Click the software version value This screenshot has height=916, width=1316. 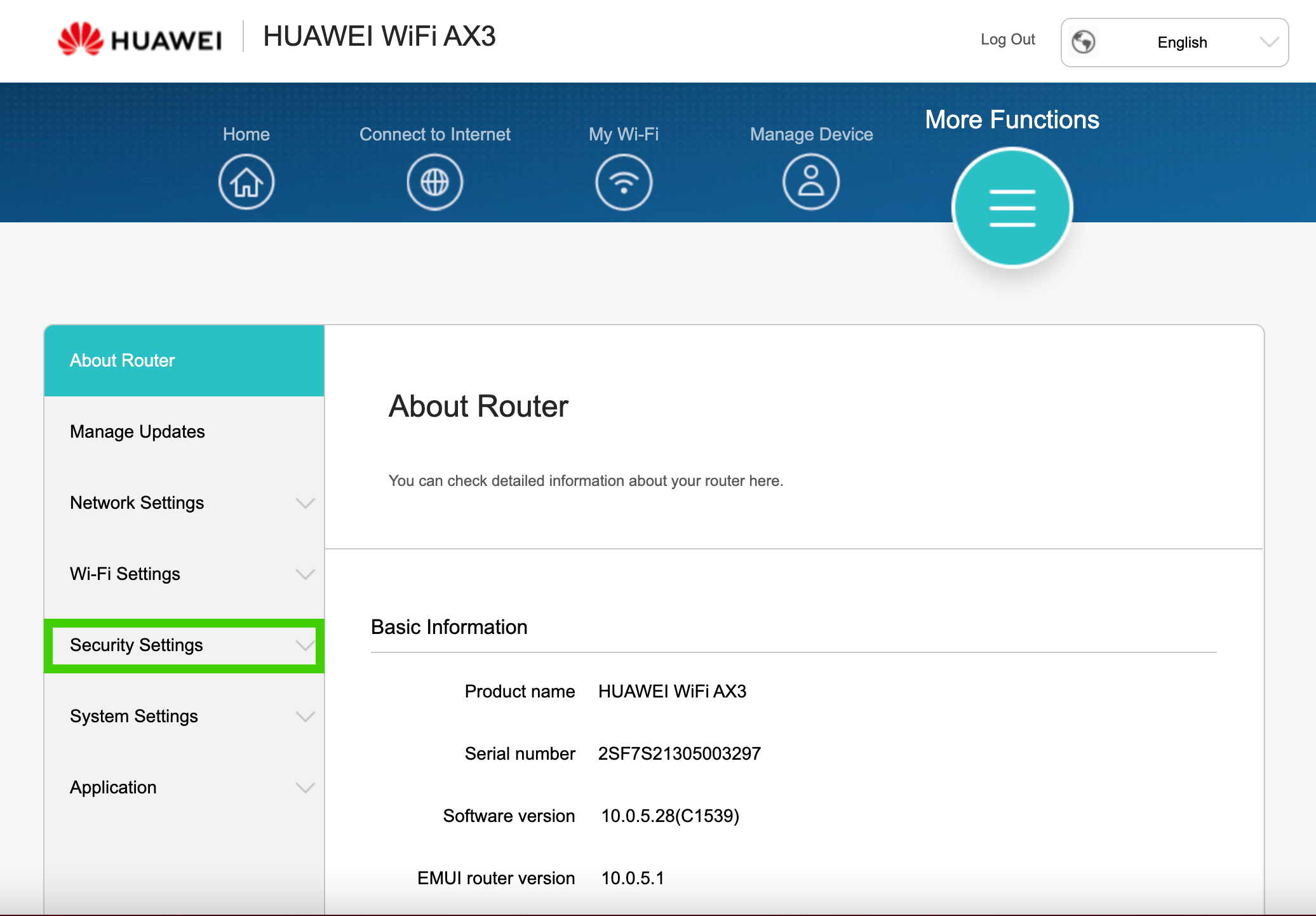coord(670,816)
